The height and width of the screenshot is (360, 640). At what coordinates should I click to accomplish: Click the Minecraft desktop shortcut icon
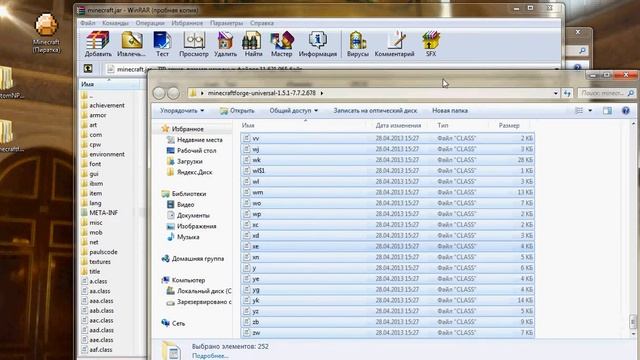(x=47, y=33)
